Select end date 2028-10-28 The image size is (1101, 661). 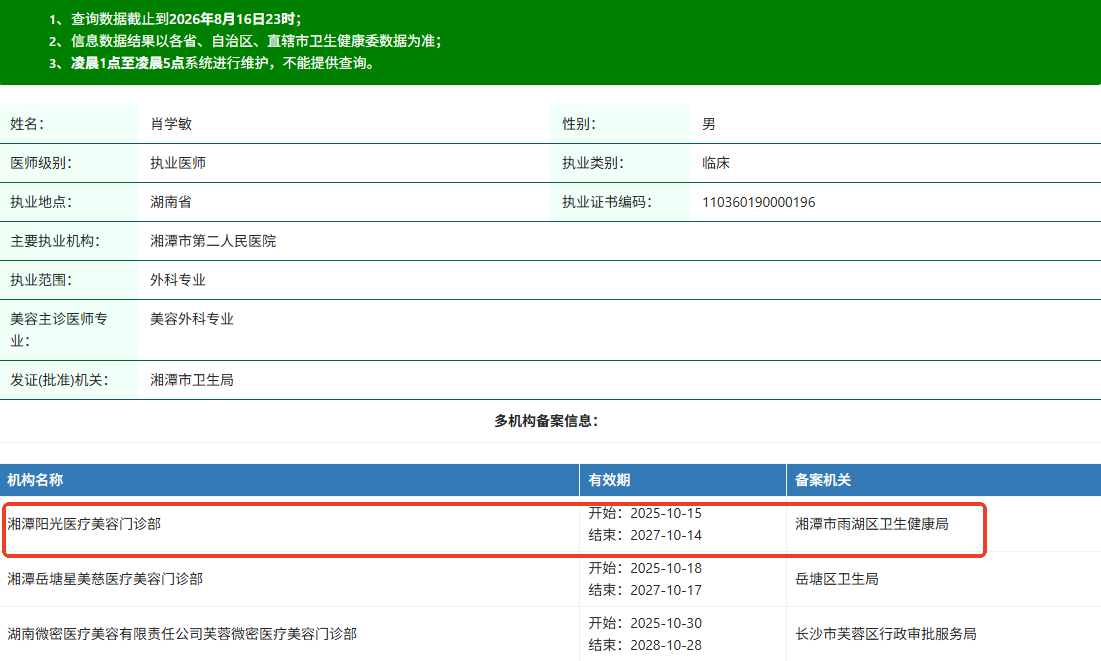(666, 645)
